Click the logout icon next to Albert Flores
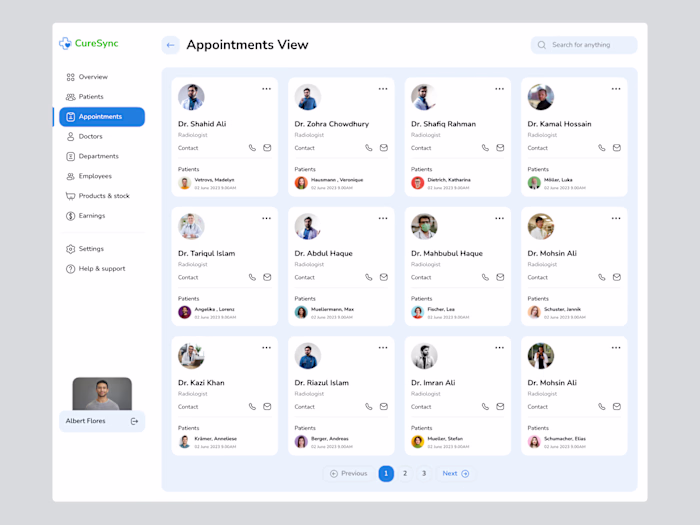Image resolution: width=700 pixels, height=525 pixels. (134, 421)
